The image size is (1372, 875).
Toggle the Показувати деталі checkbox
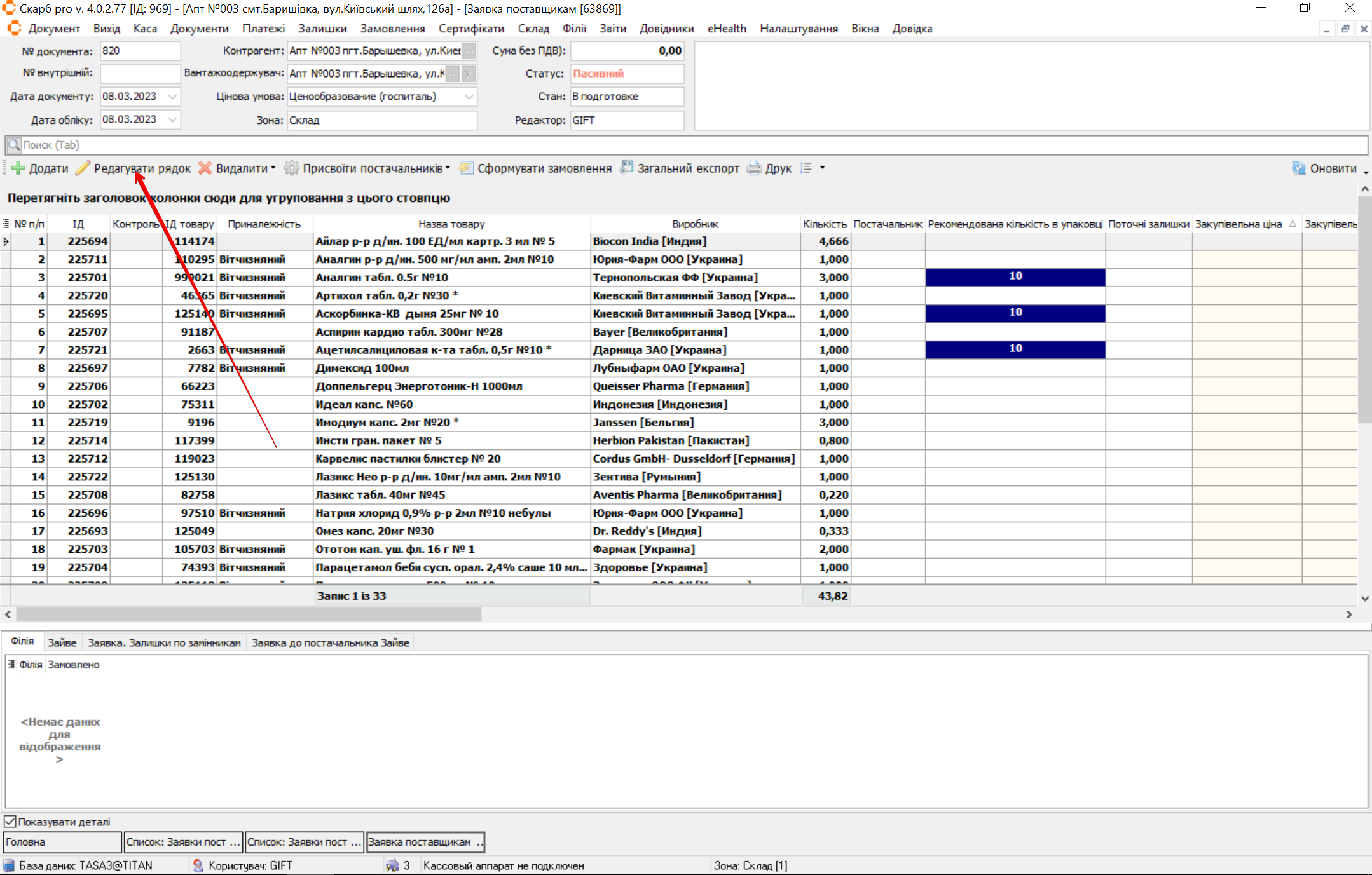click(10, 822)
